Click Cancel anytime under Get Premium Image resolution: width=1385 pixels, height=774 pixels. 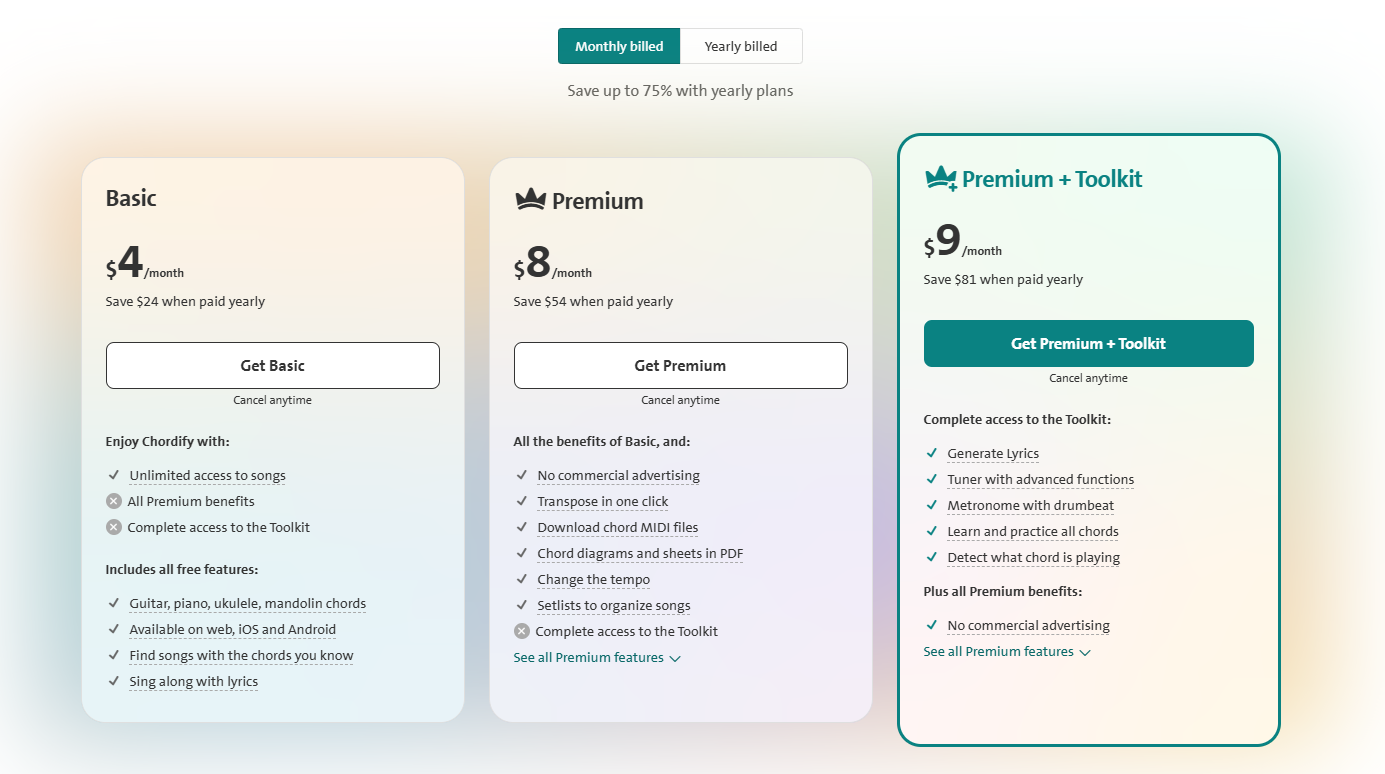click(681, 401)
